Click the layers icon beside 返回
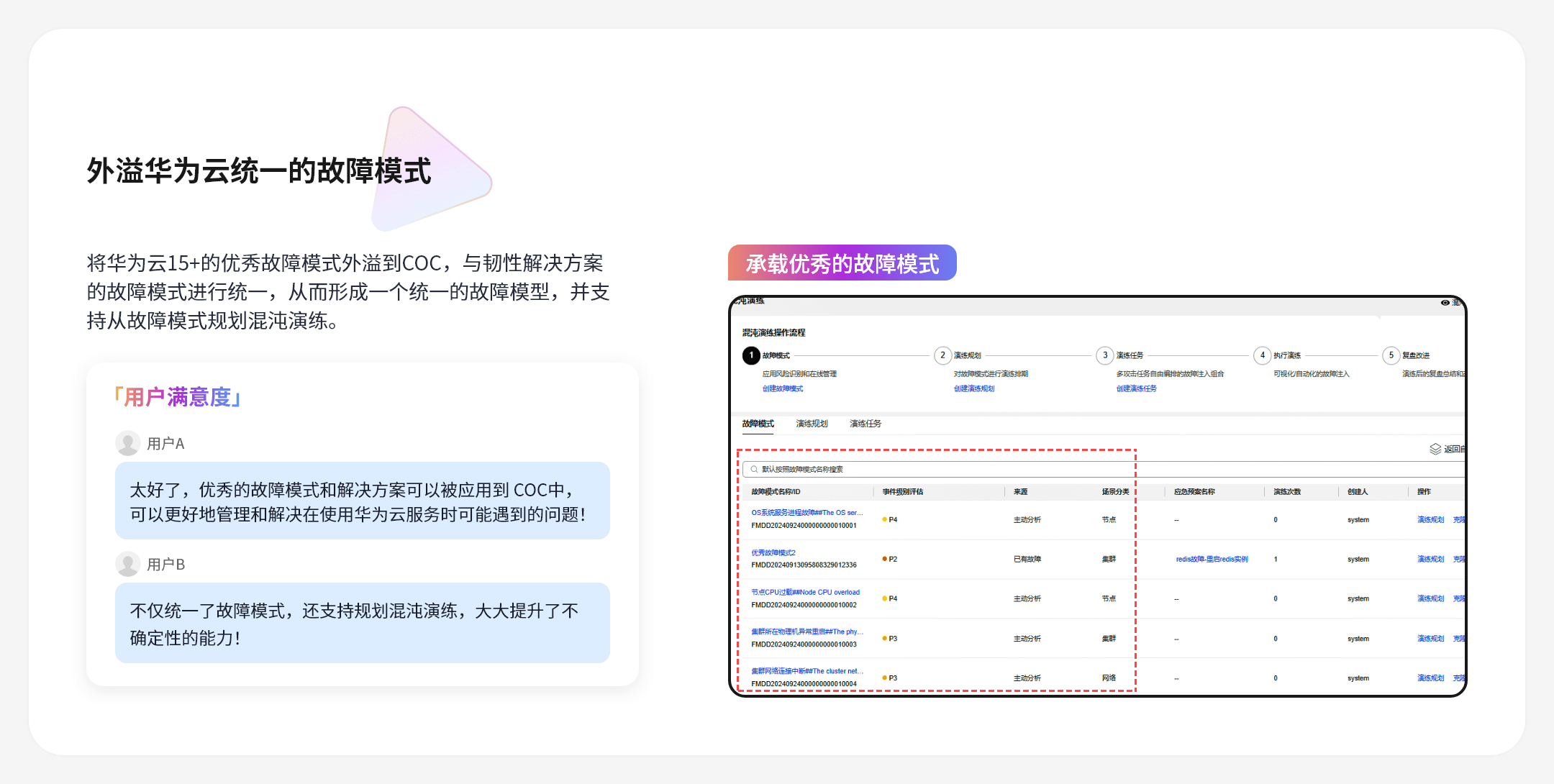Image resolution: width=1554 pixels, height=784 pixels. coord(1435,449)
